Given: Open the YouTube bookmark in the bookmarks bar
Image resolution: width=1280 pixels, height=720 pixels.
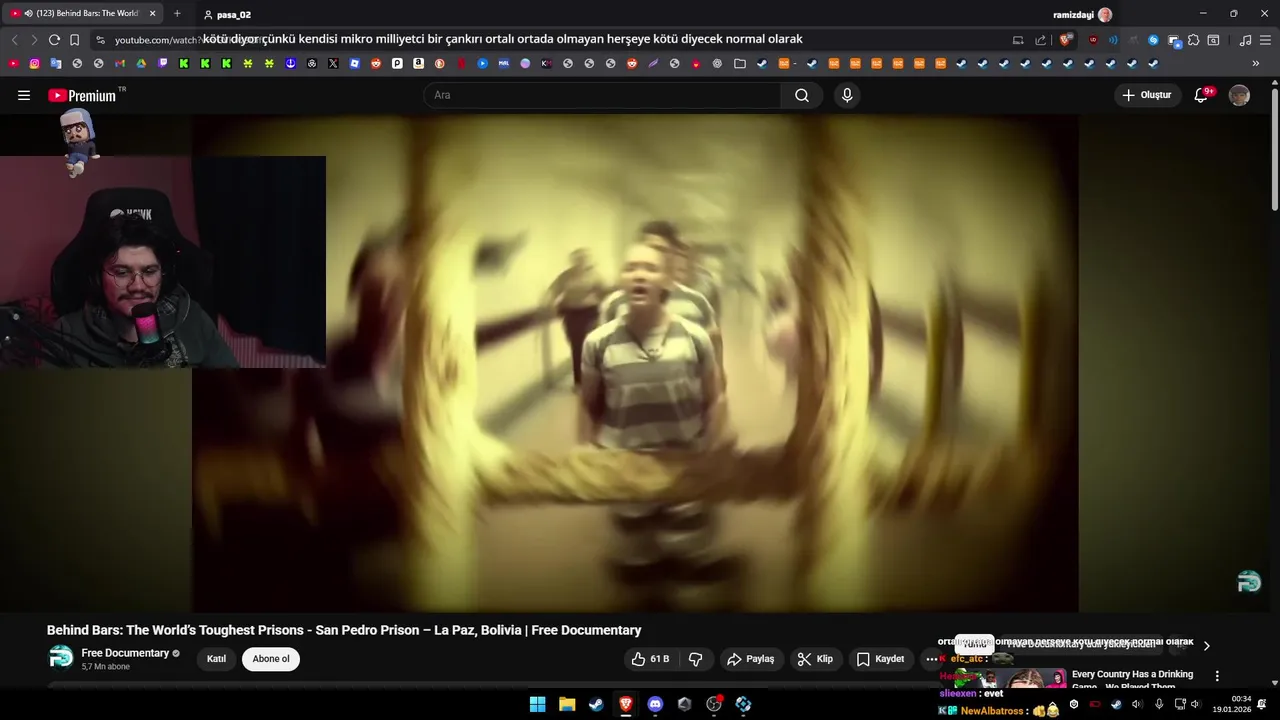Looking at the screenshot, I should 13,63.
